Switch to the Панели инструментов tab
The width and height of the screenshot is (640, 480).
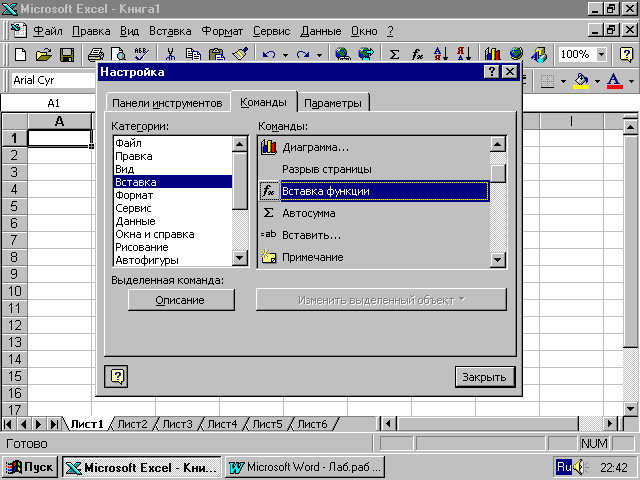[167, 103]
